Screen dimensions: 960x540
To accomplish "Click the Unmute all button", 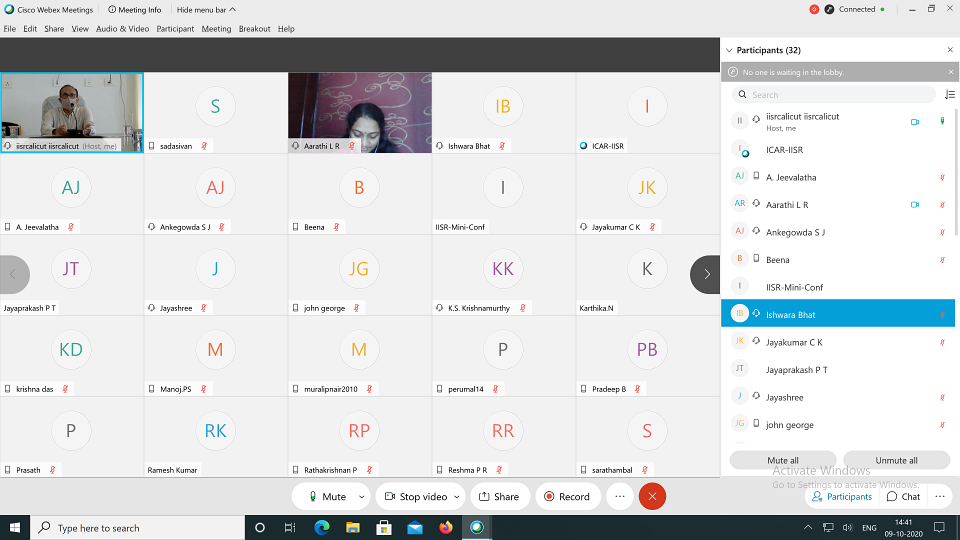I will [x=896, y=460].
